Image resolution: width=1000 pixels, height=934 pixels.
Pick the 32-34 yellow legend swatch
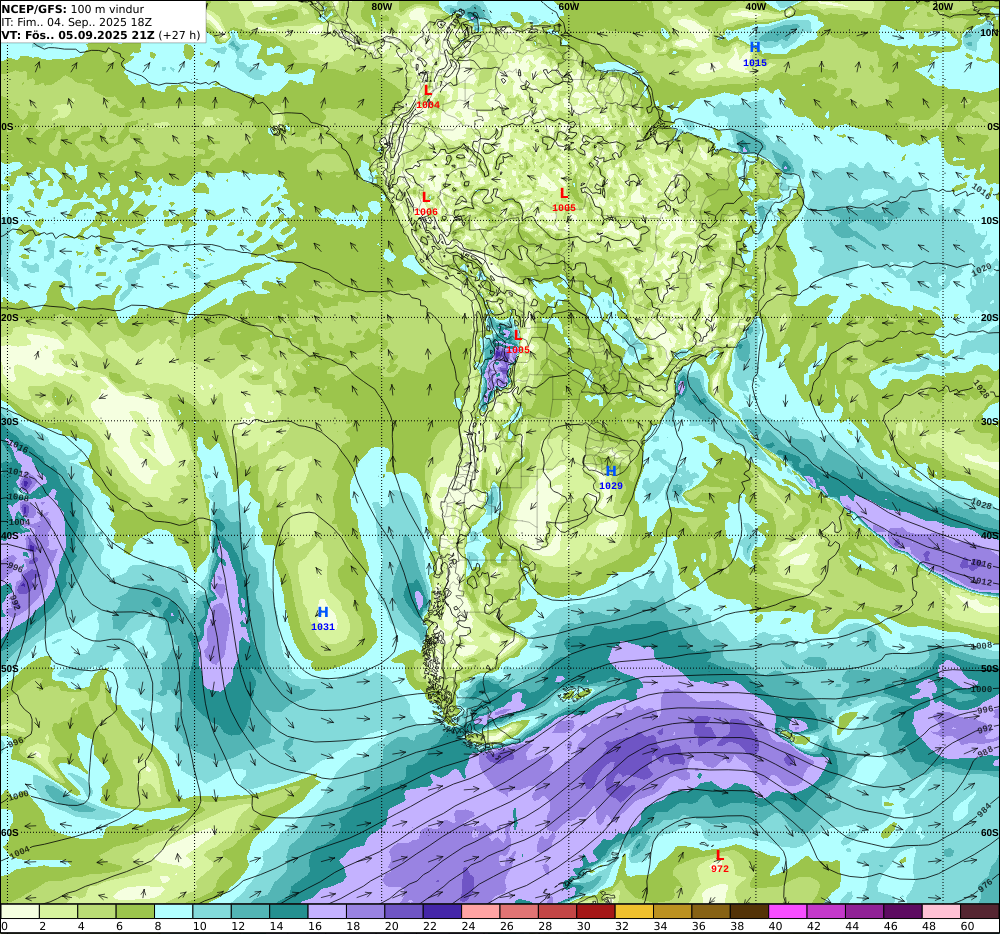[634, 911]
